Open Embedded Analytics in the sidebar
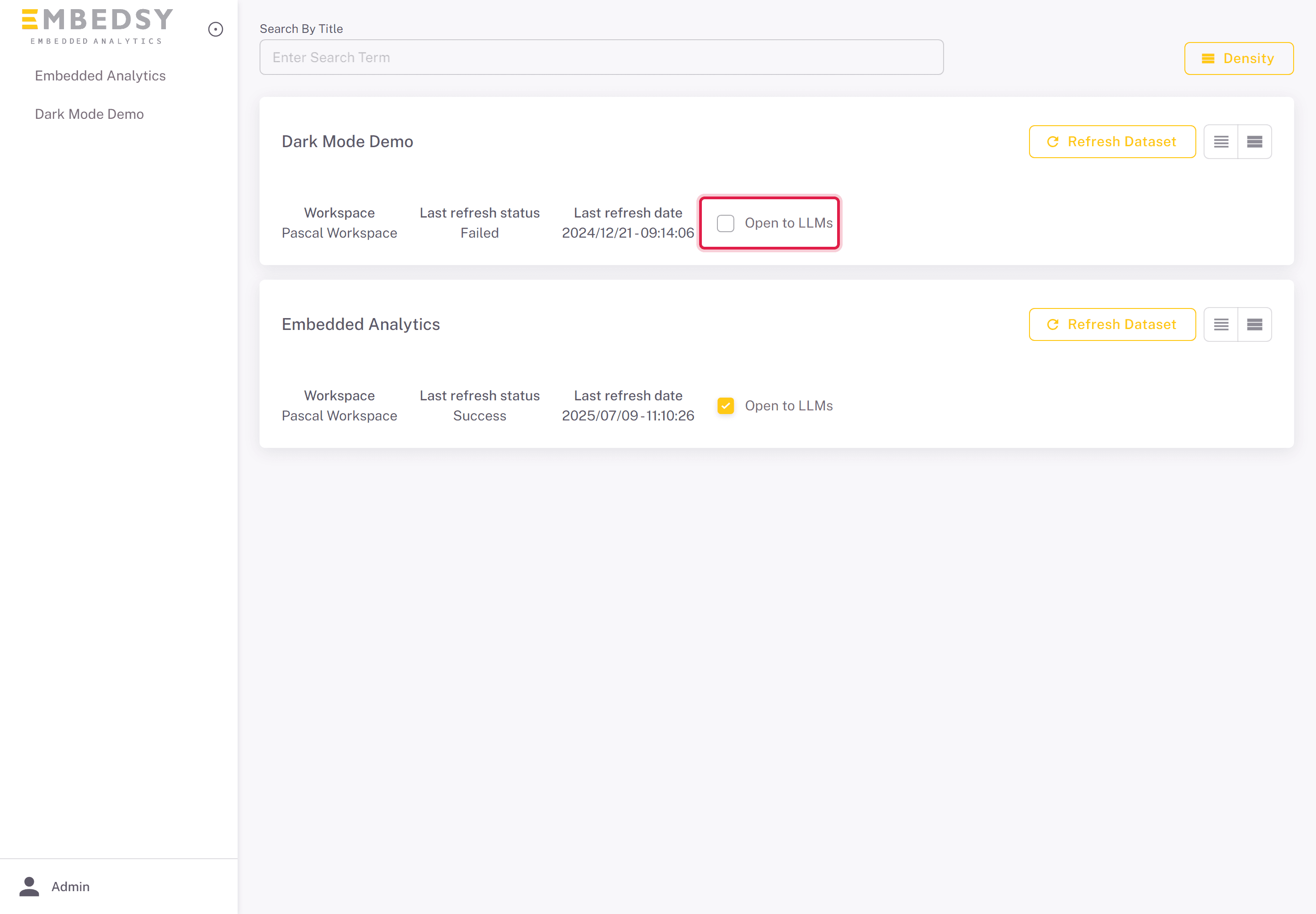This screenshot has height=914, width=1316. click(100, 75)
